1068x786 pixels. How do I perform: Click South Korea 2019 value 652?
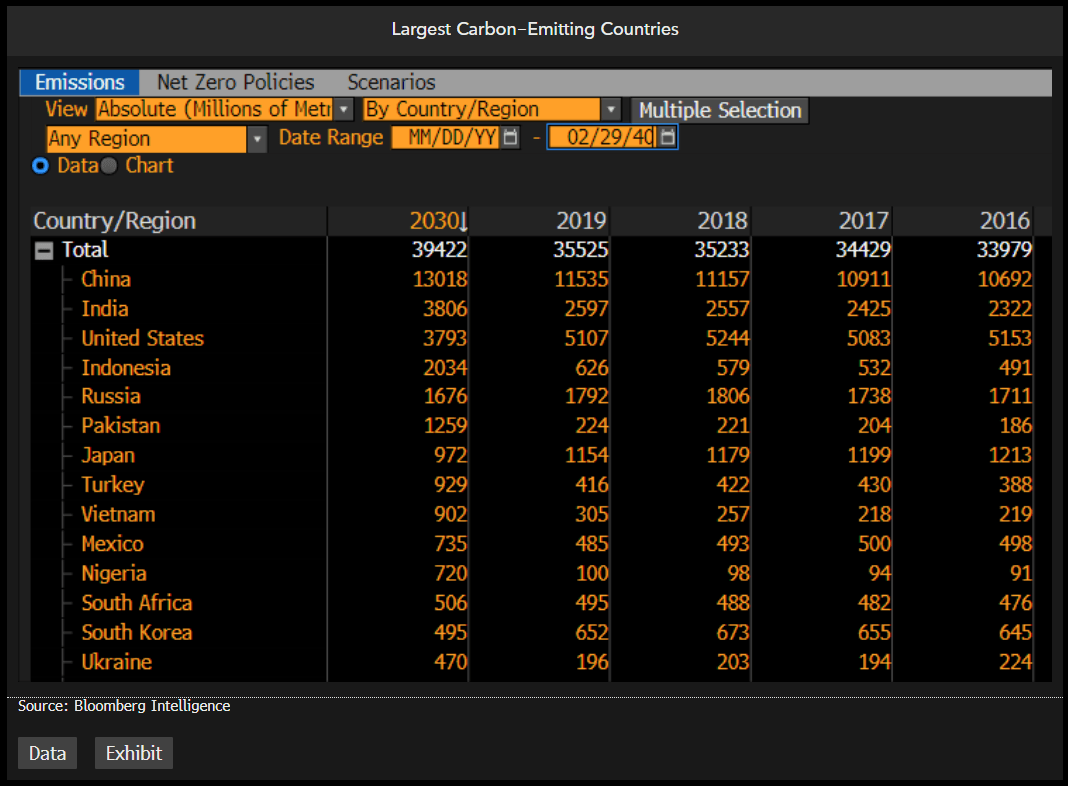tap(592, 633)
